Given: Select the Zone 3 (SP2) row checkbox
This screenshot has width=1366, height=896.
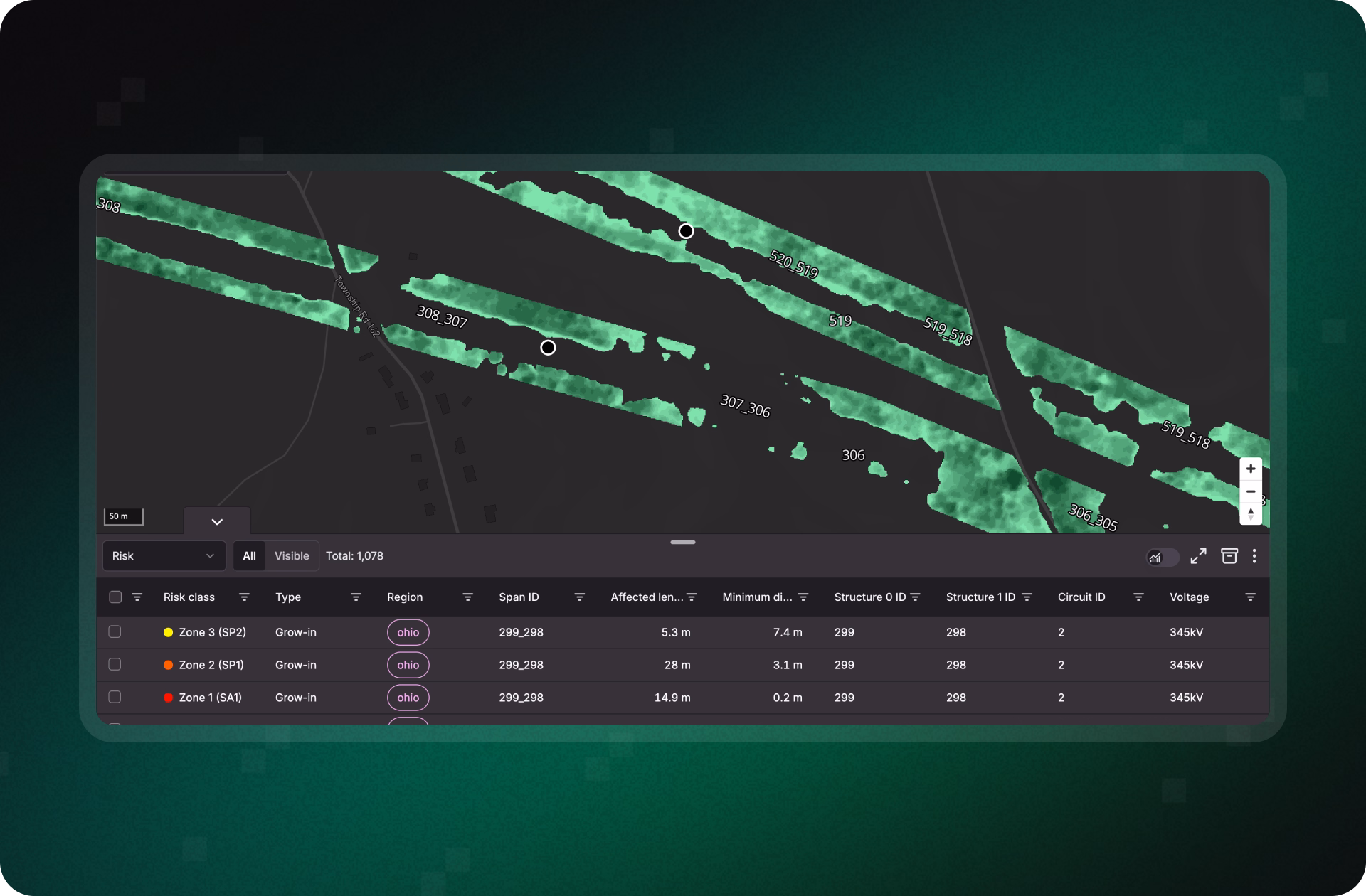Looking at the screenshot, I should (x=115, y=632).
